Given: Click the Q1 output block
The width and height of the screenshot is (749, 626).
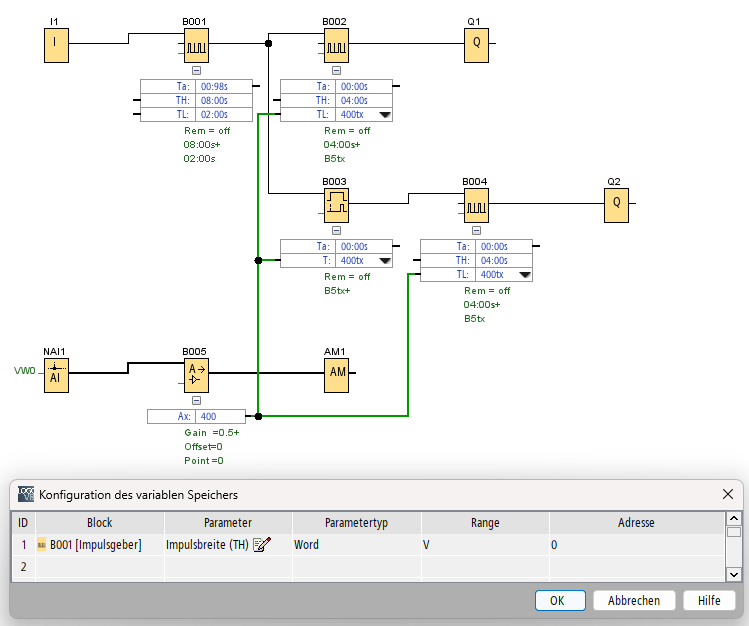Looking at the screenshot, I should click(x=476, y=44).
